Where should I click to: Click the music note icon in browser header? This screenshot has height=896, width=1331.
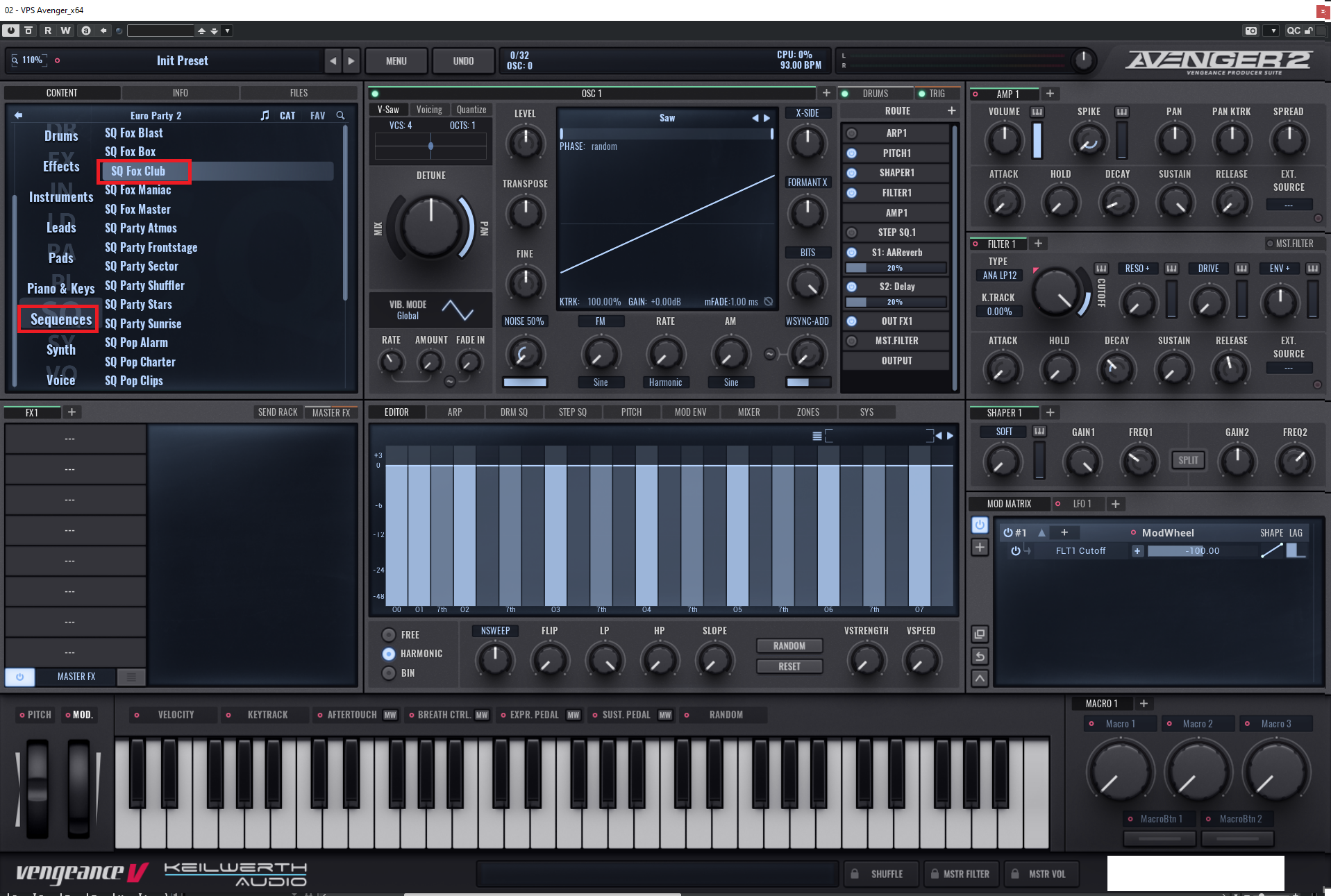click(x=265, y=115)
